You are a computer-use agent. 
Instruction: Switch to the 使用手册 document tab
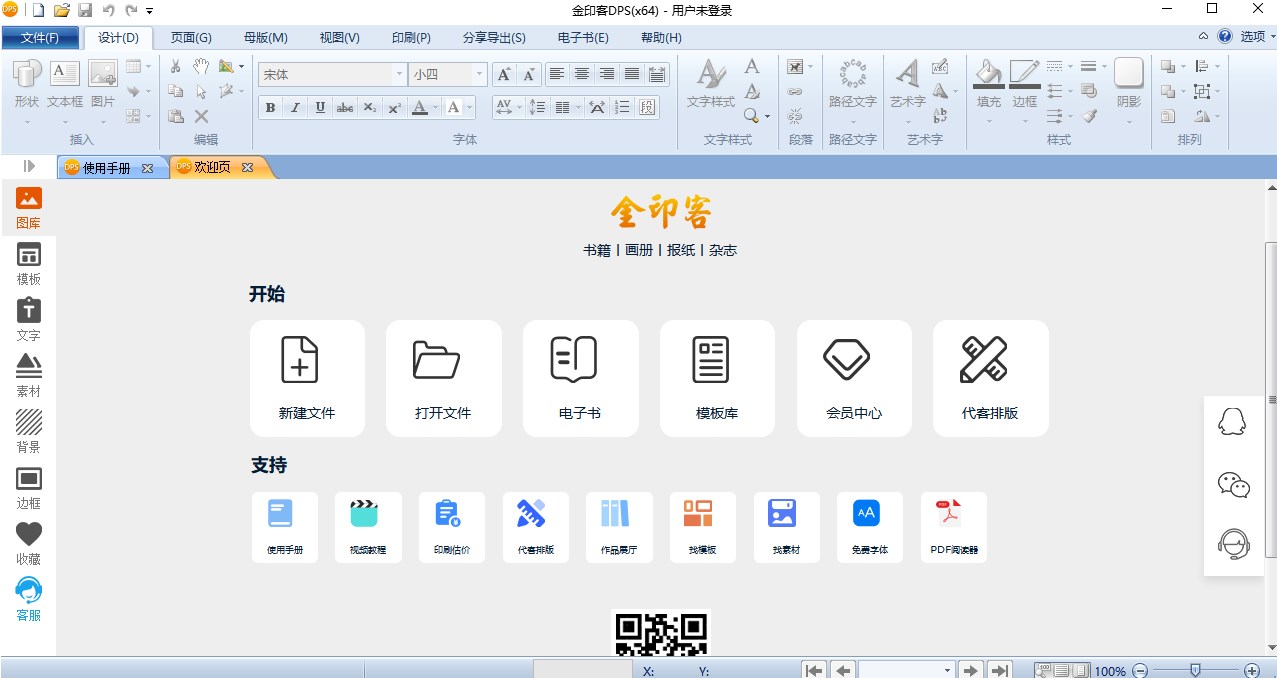click(106, 168)
